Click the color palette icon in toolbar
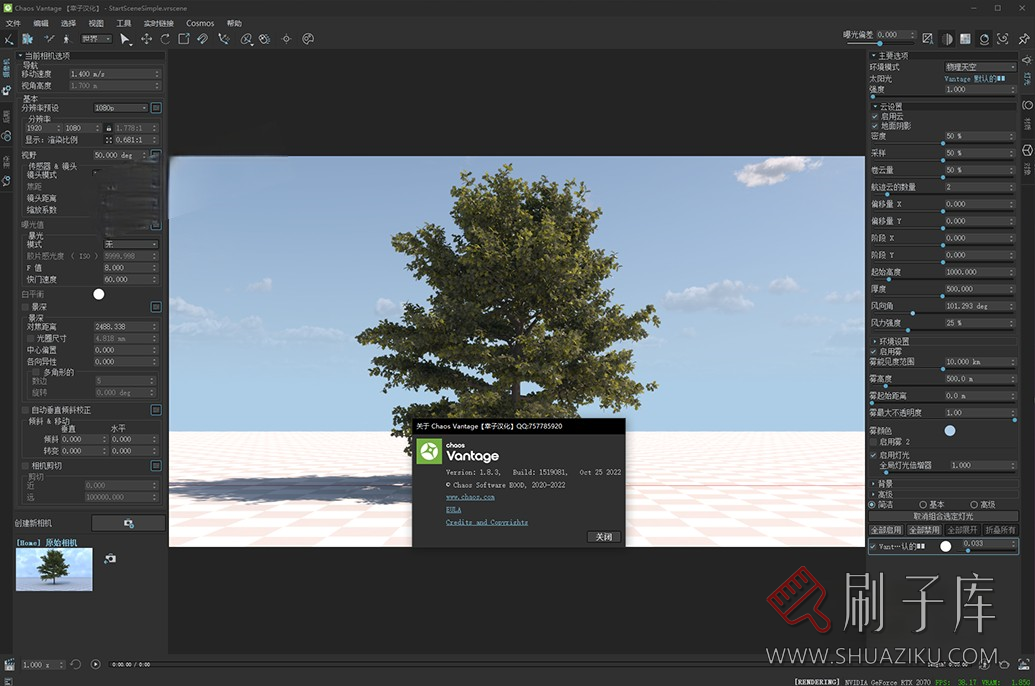 click(308, 39)
